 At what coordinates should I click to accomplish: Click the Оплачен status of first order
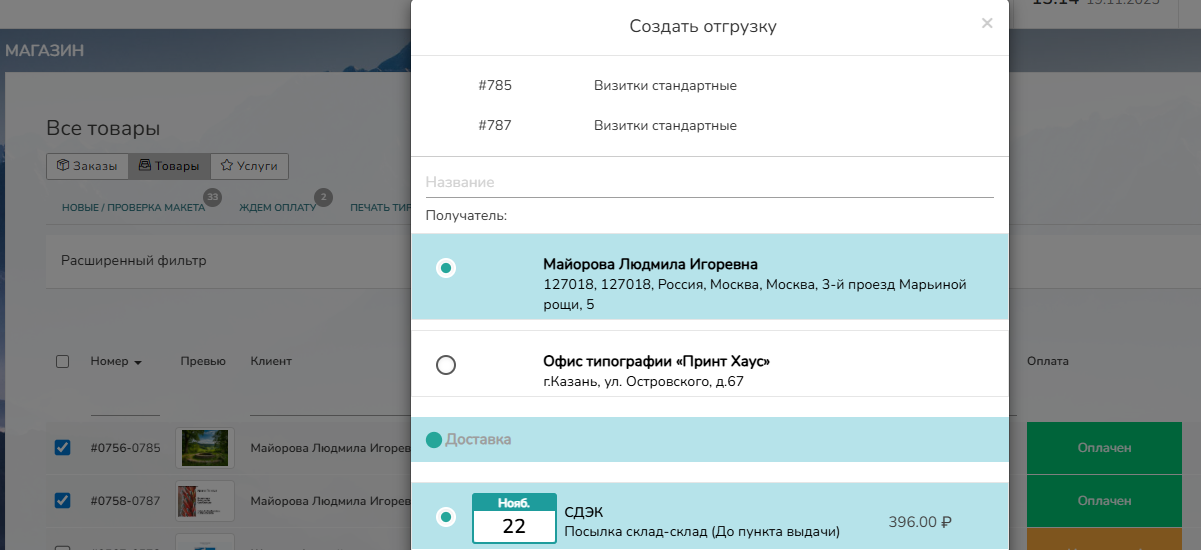coord(1104,448)
